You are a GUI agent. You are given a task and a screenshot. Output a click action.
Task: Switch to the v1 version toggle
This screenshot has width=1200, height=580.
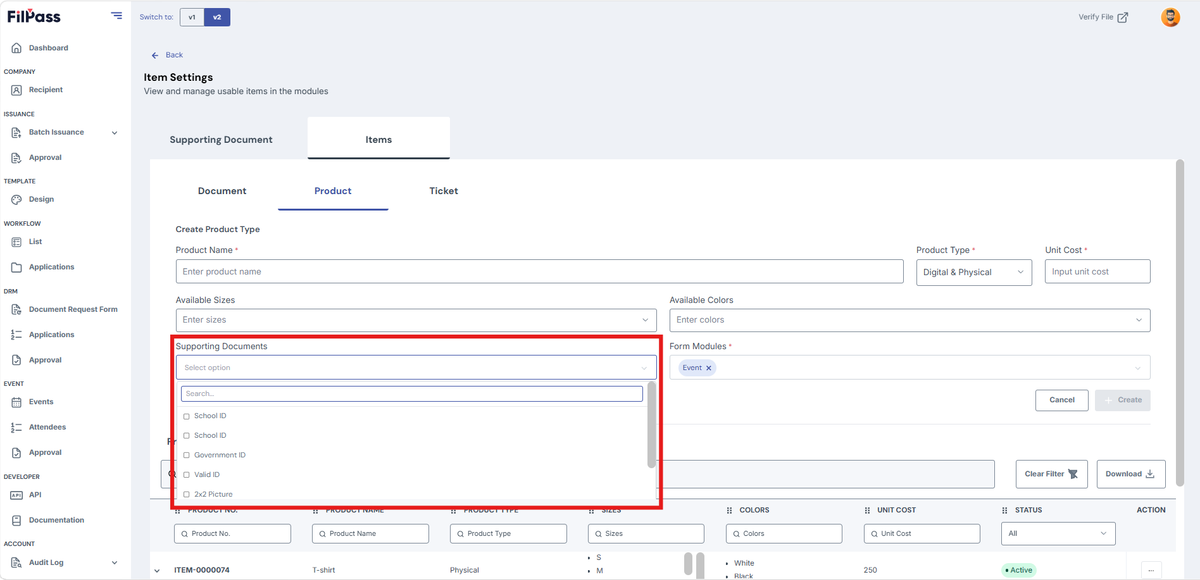tap(192, 17)
